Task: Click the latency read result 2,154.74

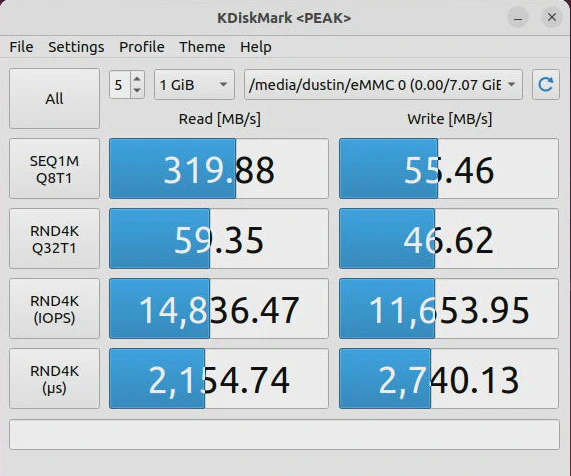Action: [219, 379]
